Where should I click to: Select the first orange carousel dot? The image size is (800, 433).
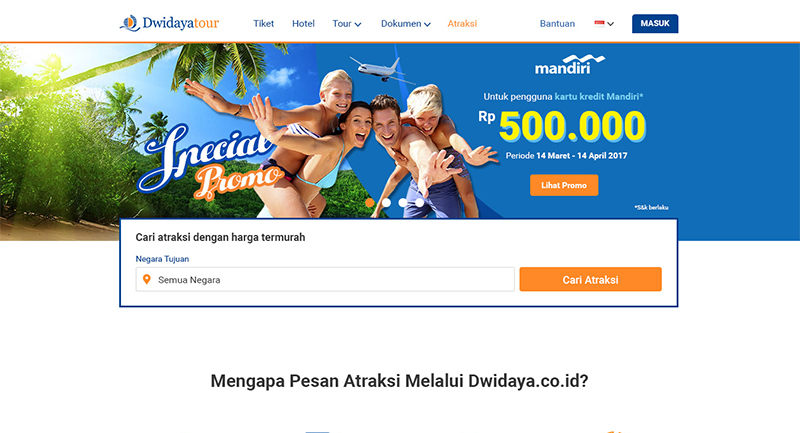click(x=370, y=202)
